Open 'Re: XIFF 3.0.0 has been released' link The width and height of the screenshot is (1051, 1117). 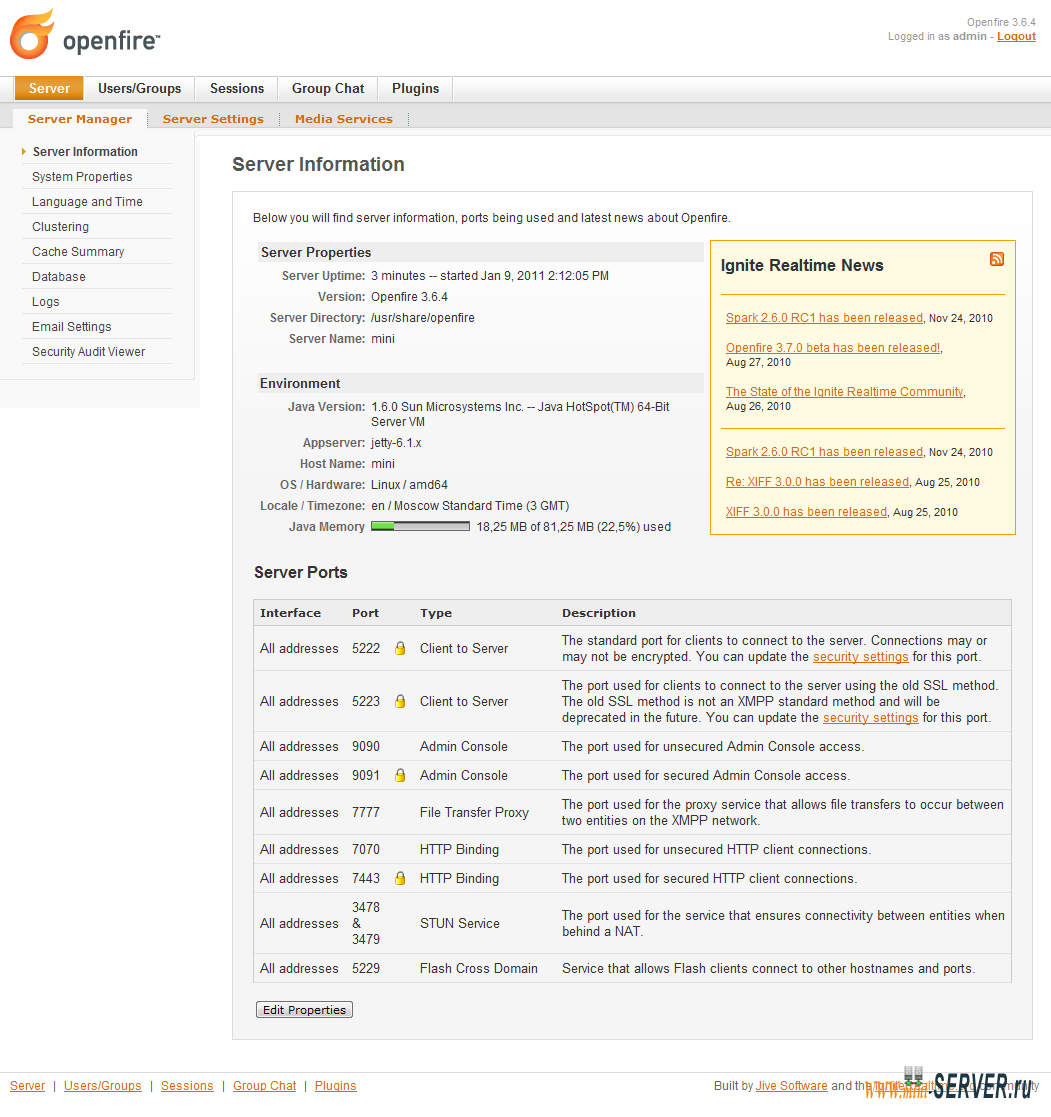(817, 482)
